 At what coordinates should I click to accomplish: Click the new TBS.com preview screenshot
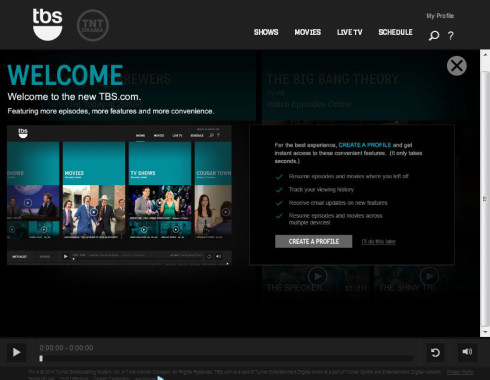point(119,195)
